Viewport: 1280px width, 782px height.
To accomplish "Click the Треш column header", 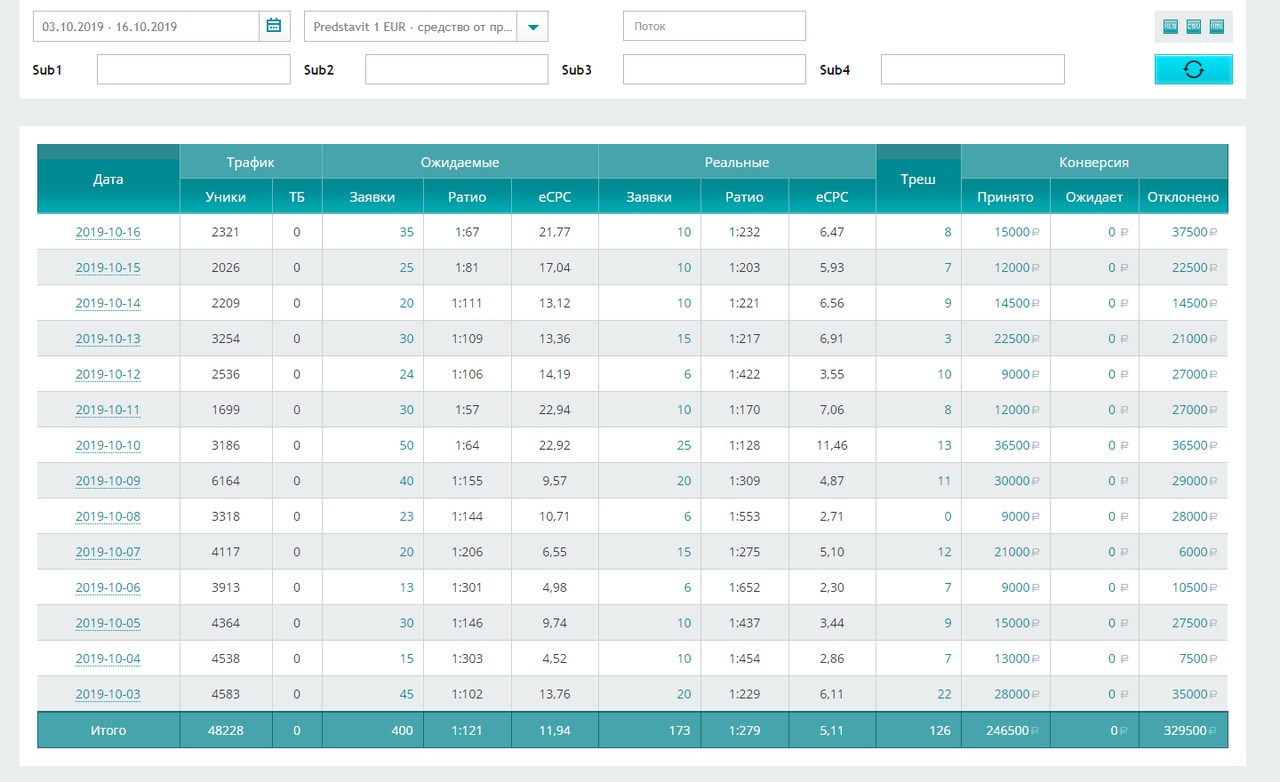I will pyautogui.click(x=918, y=179).
